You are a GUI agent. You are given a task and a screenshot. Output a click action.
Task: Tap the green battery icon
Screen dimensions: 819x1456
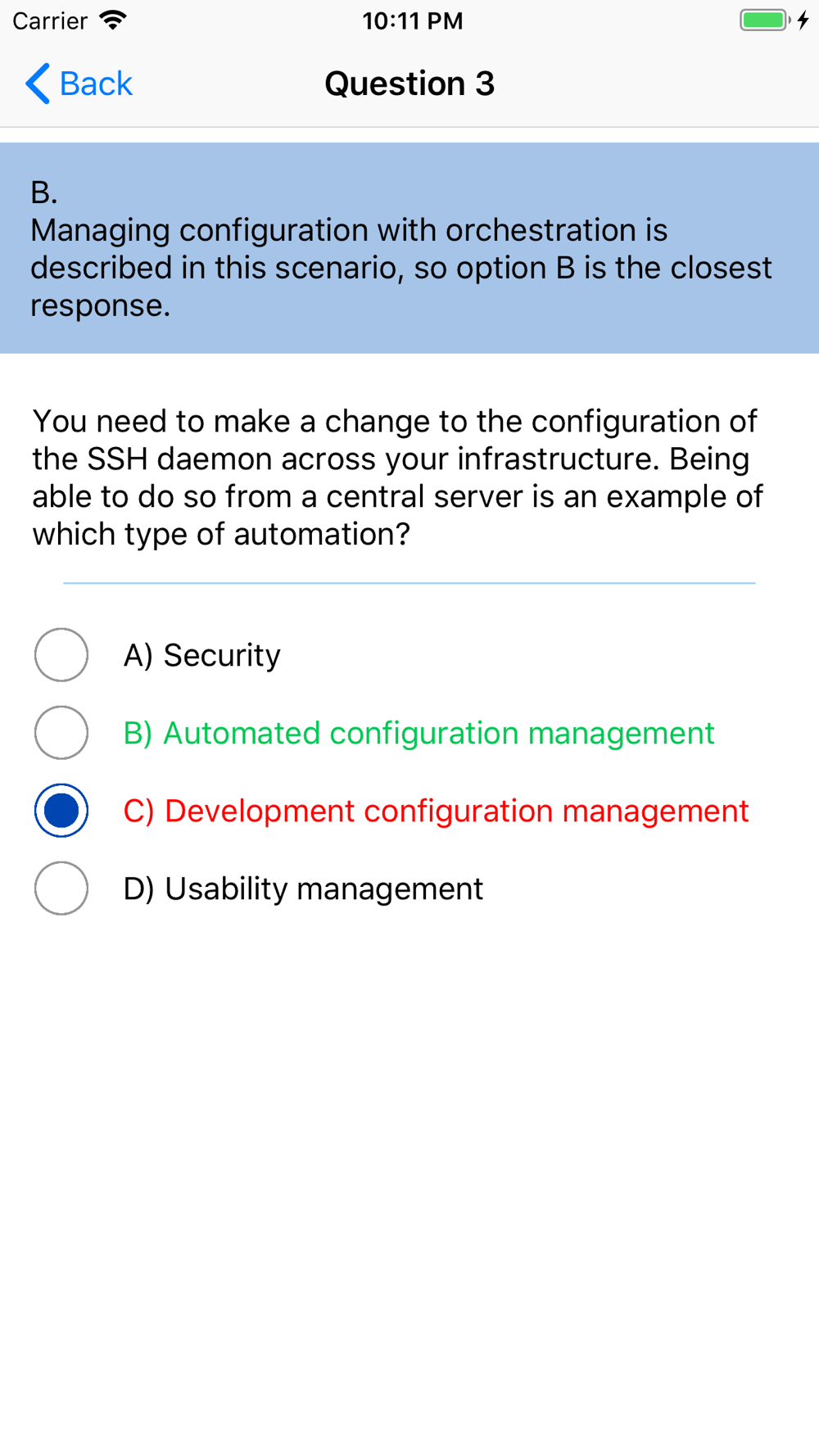coord(765,20)
